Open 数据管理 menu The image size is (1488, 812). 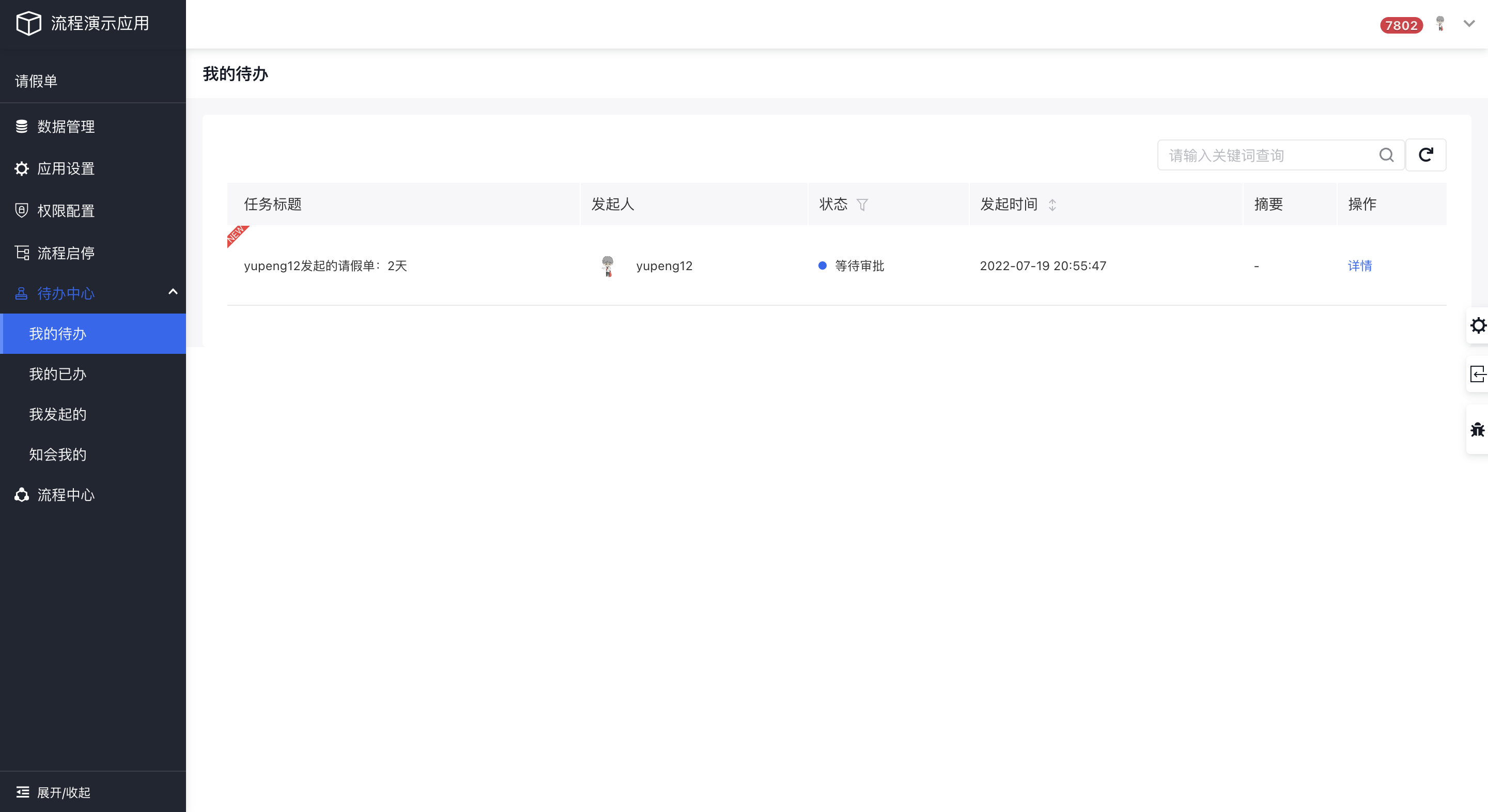coord(93,127)
